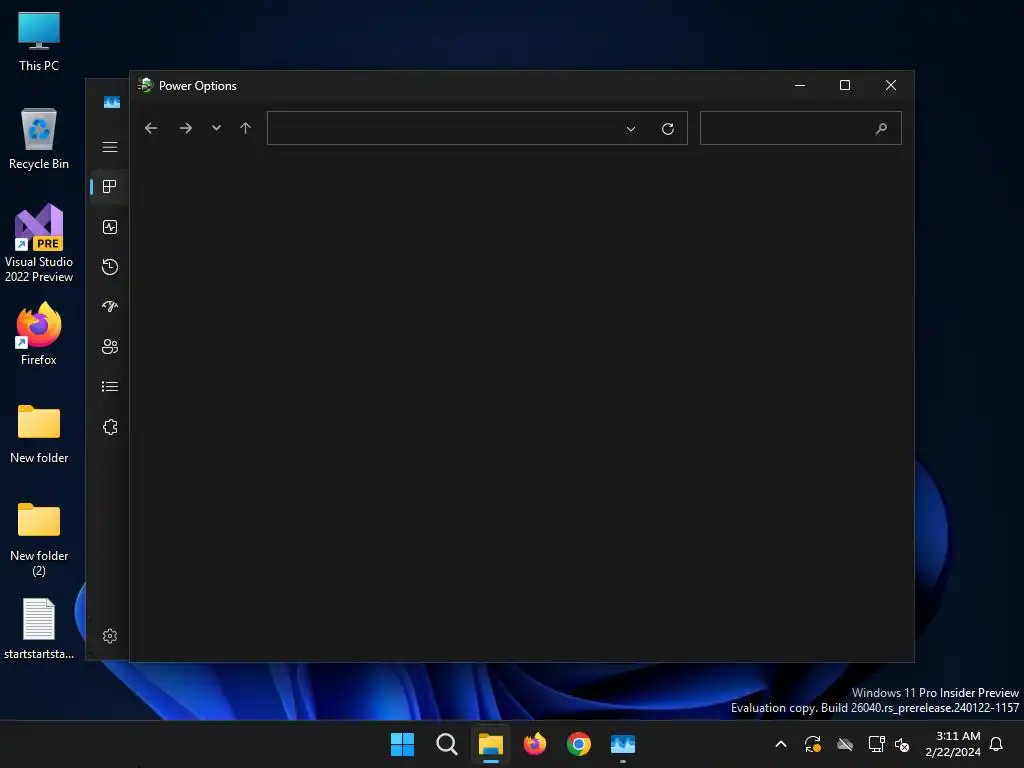The image size is (1024, 768).
Task: Open network status tray icon
Action: pyautogui.click(x=876, y=744)
